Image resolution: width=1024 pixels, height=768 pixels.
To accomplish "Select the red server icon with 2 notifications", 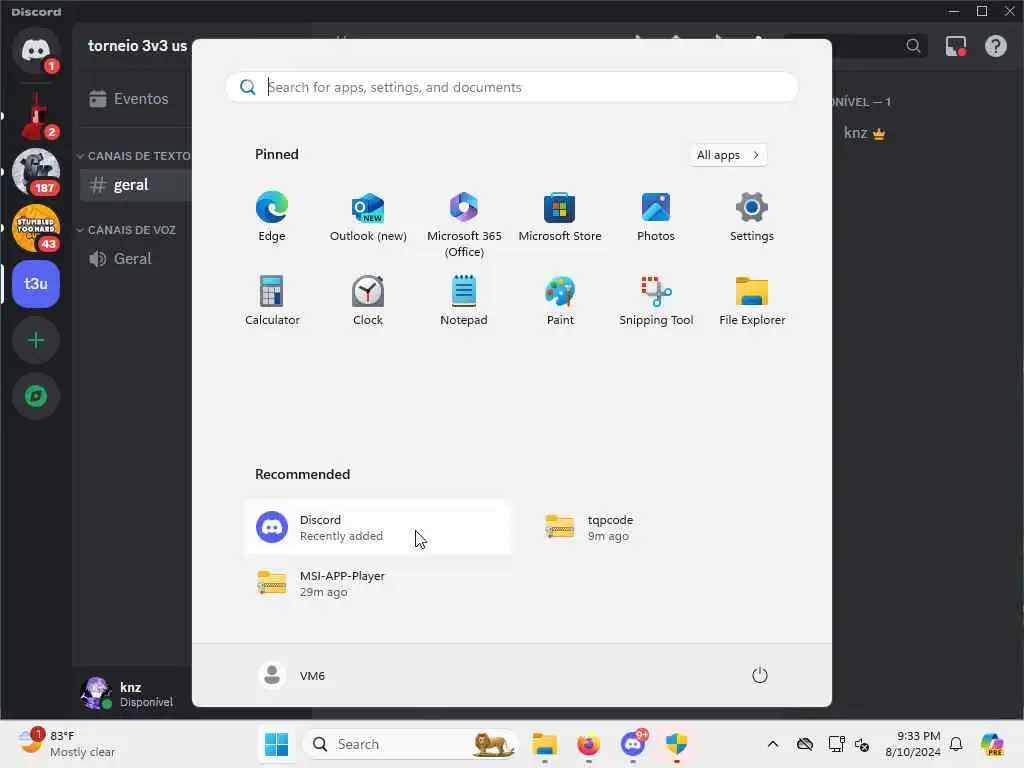I will [36, 116].
